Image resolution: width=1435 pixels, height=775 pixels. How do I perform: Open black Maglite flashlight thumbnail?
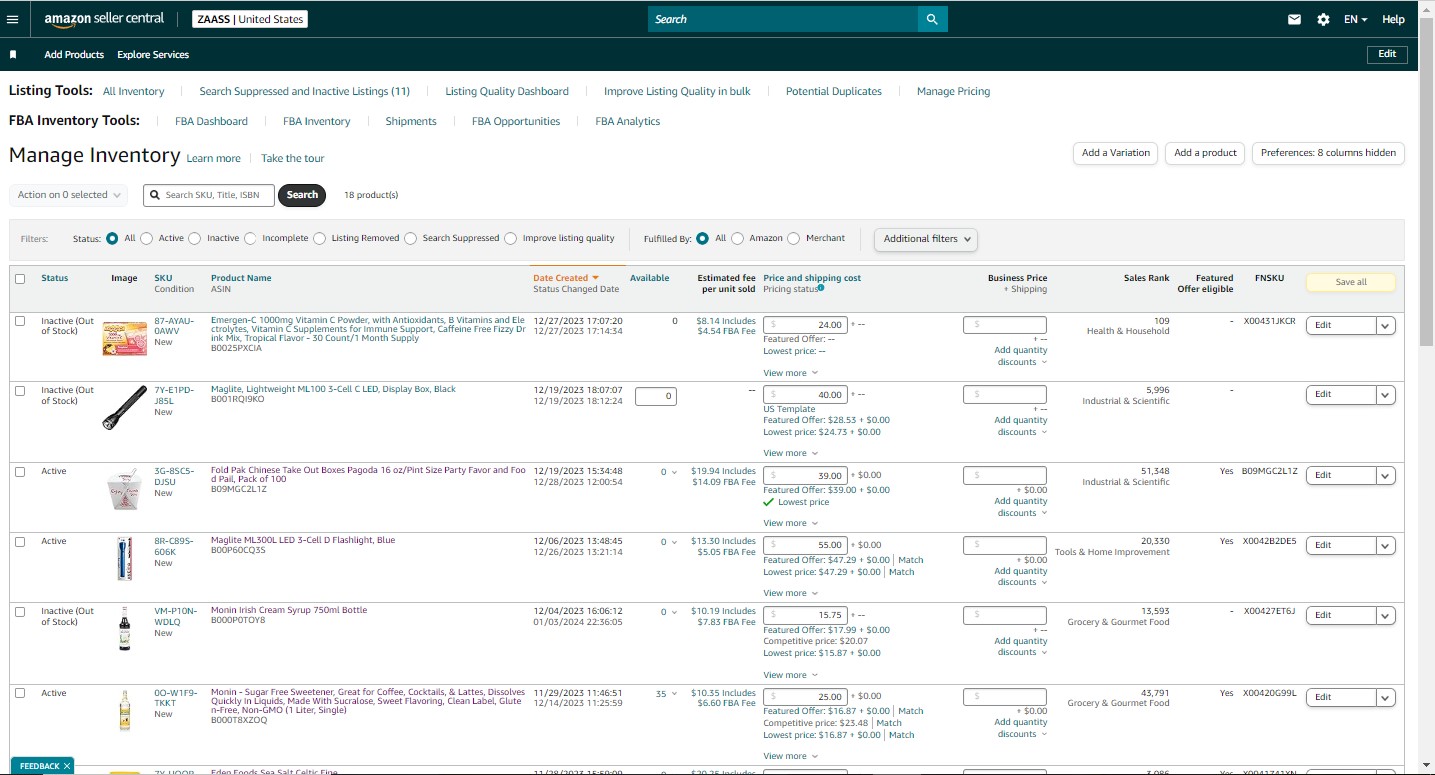[124, 408]
